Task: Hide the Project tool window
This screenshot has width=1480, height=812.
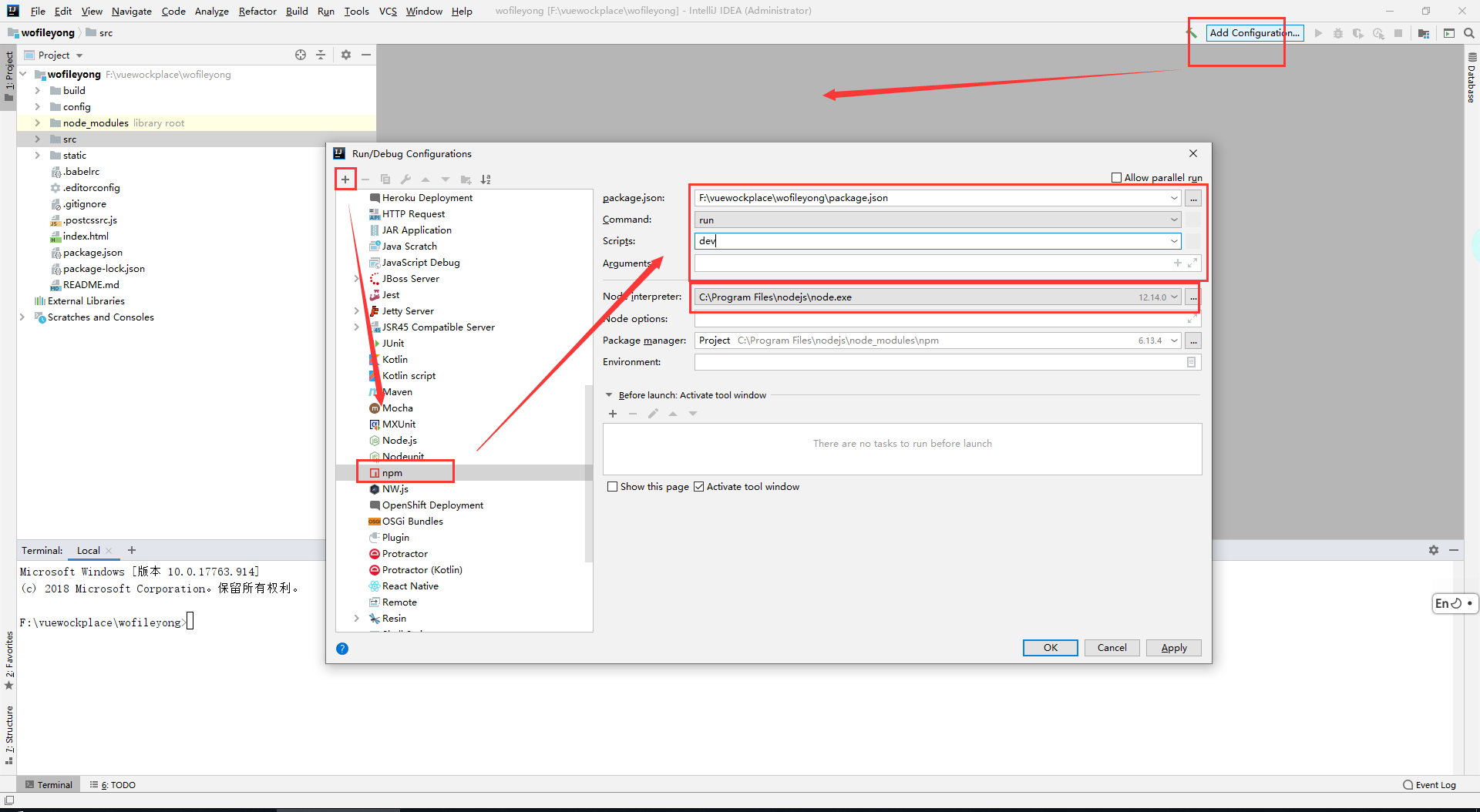Action: (x=366, y=55)
